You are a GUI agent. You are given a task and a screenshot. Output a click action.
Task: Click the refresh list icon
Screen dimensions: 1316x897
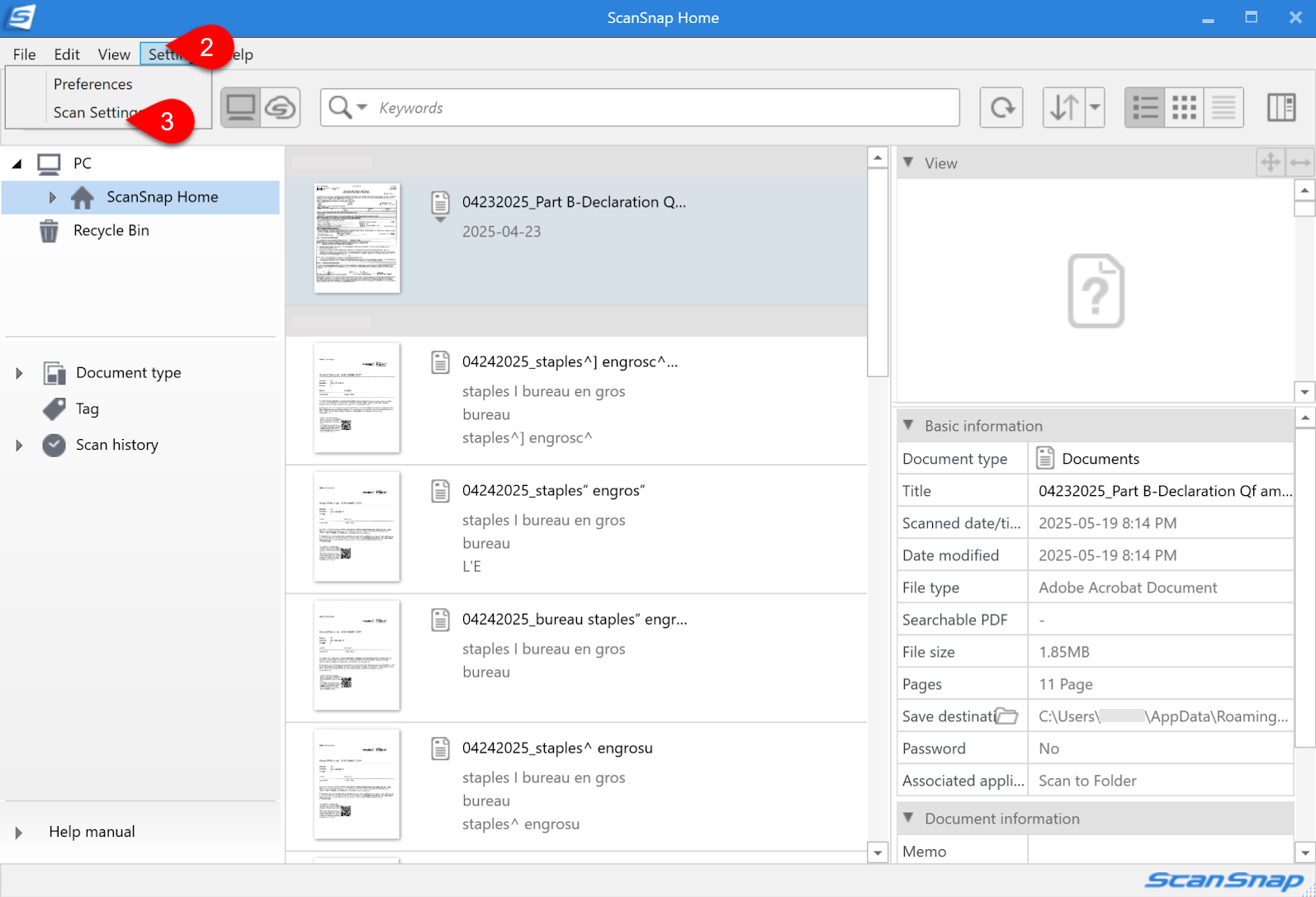click(1001, 108)
